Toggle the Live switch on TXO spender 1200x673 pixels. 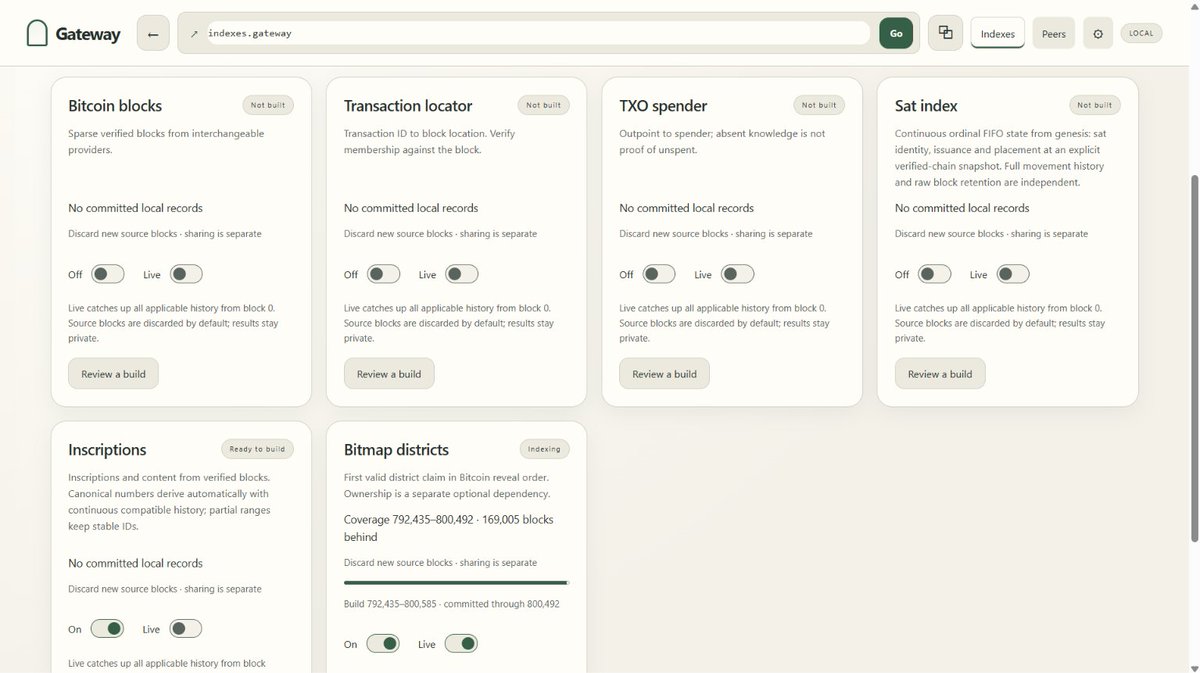pos(737,274)
